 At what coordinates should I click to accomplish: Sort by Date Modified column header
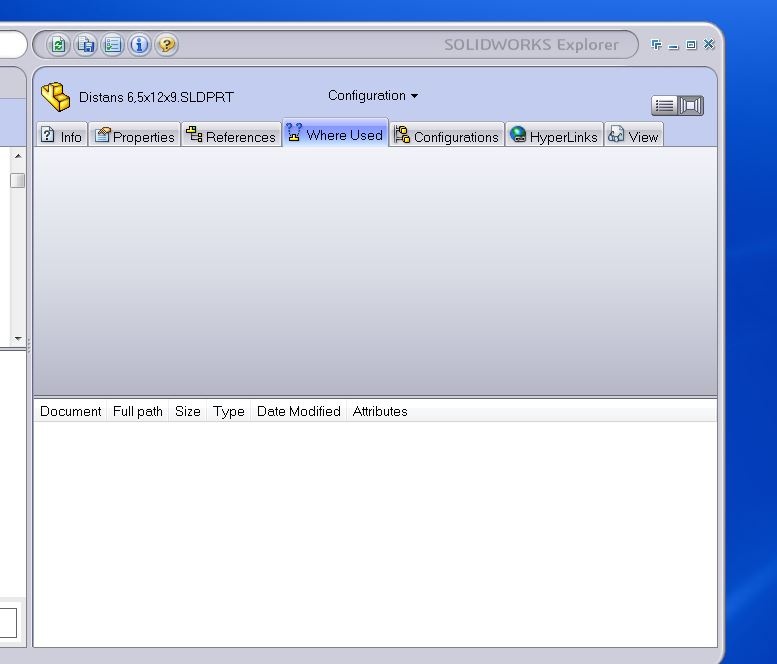pos(298,411)
